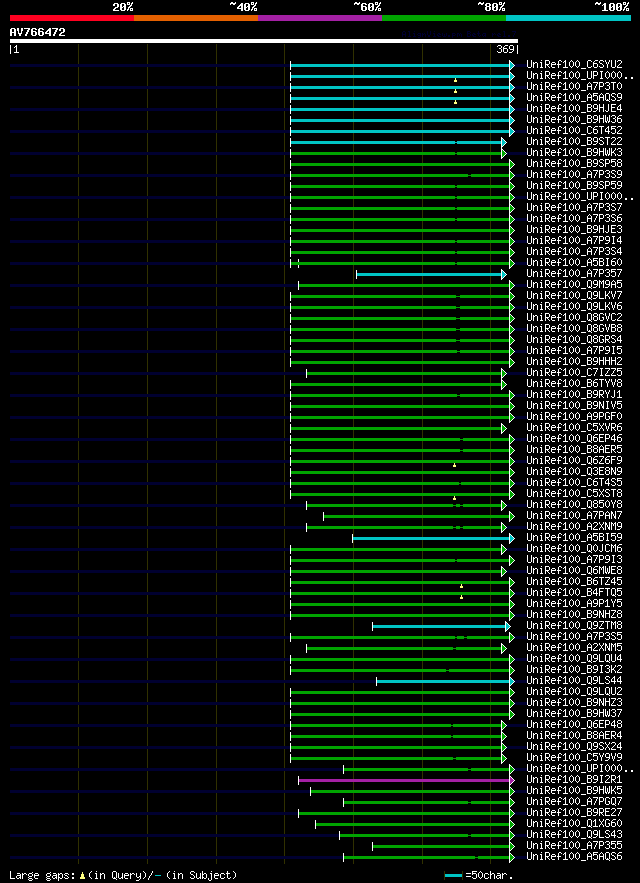Select the UniRef100_Q9M9A5 label
The image size is (640, 883).
[574, 284]
